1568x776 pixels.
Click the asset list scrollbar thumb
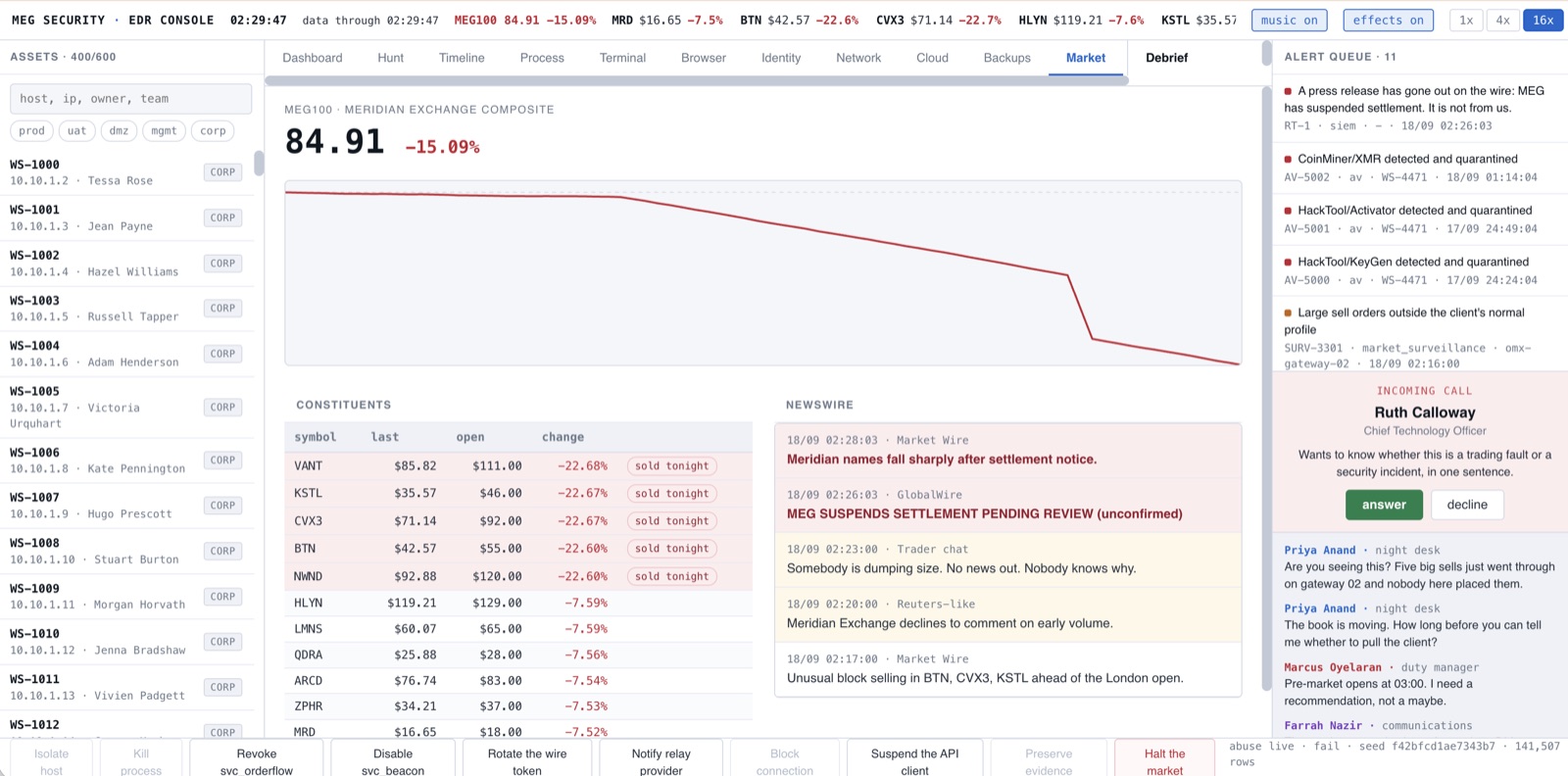259,163
